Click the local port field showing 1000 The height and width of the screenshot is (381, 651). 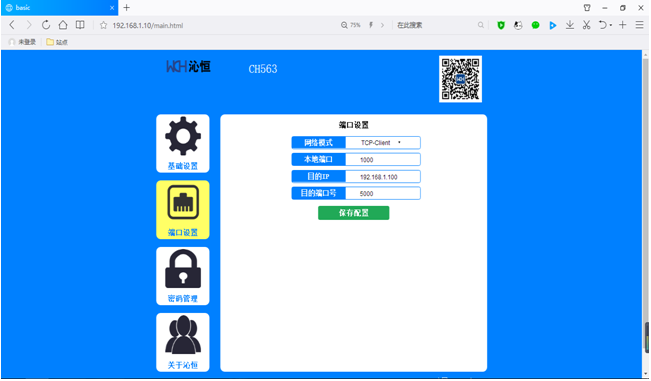pos(382,159)
